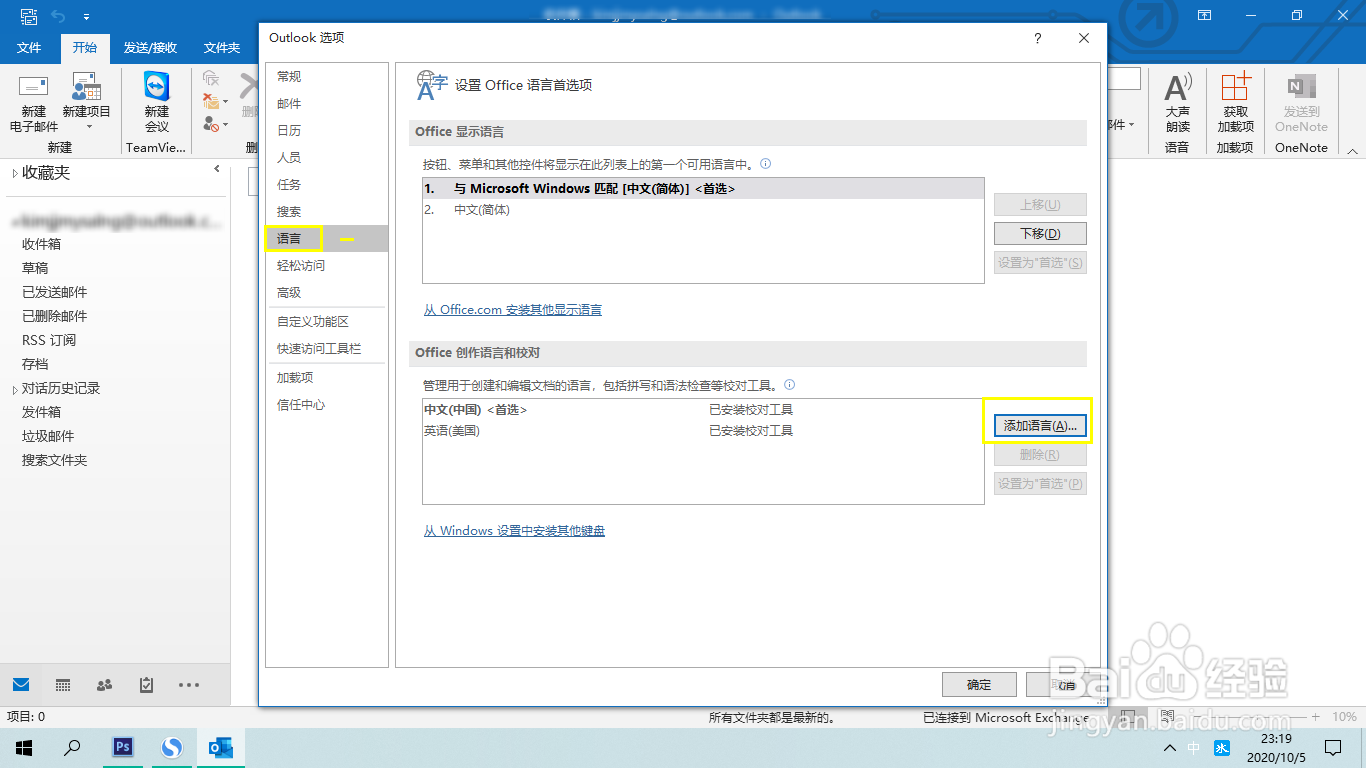The image size is (1366, 768).
Task: Open the 垃圾邮件 folder
Action: (48, 436)
